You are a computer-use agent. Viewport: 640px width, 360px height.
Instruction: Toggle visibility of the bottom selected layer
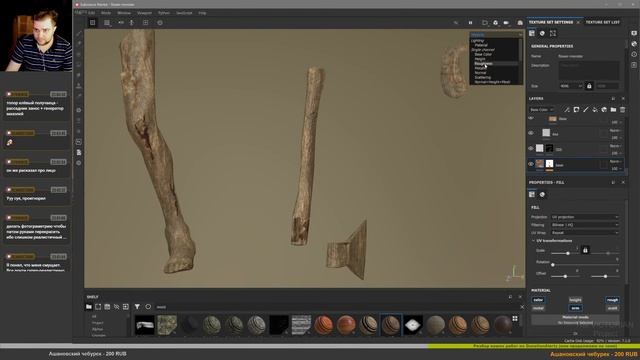click(531, 164)
